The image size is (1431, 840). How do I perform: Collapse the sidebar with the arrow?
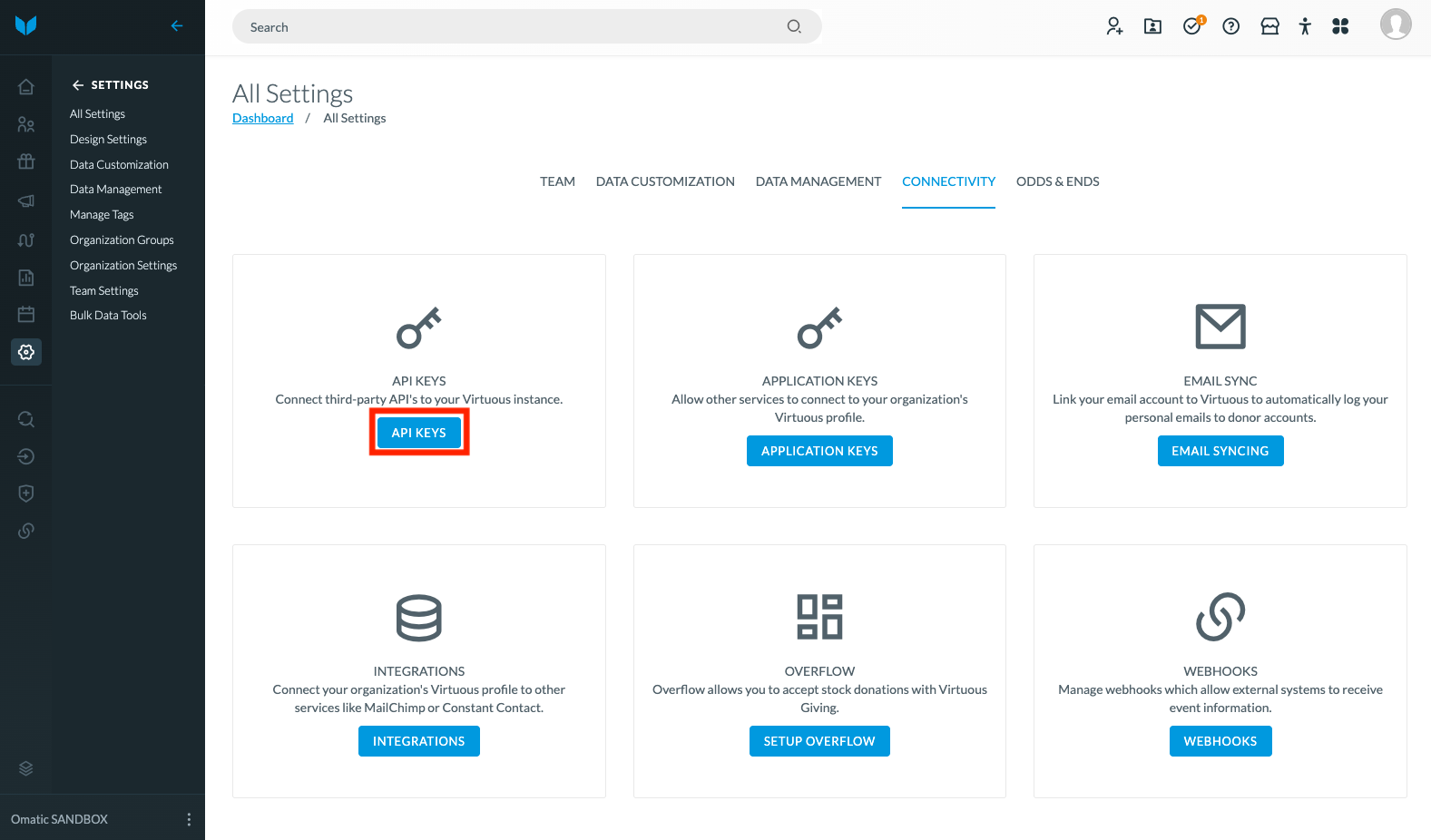click(x=177, y=25)
